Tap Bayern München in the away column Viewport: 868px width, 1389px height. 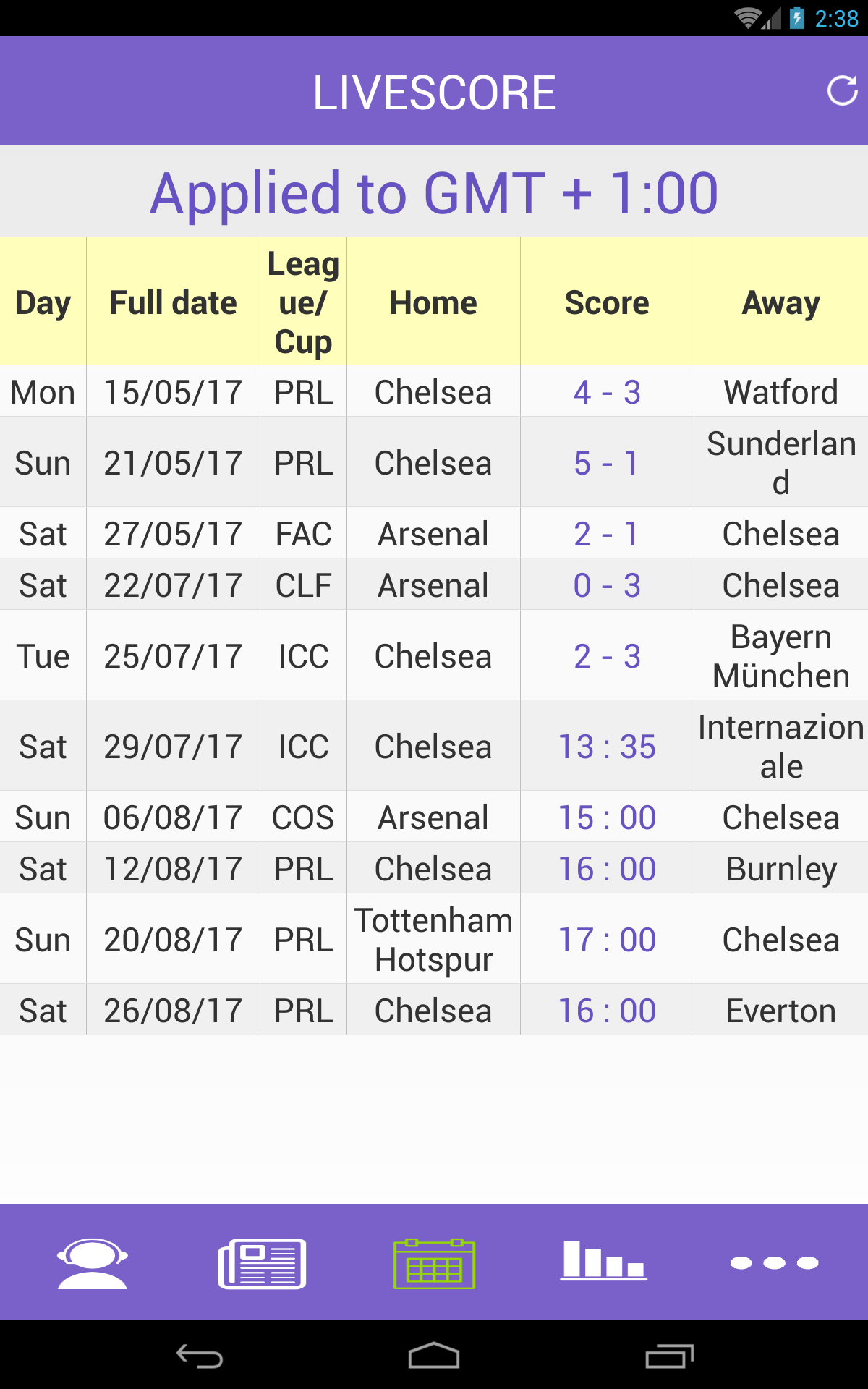point(781,656)
